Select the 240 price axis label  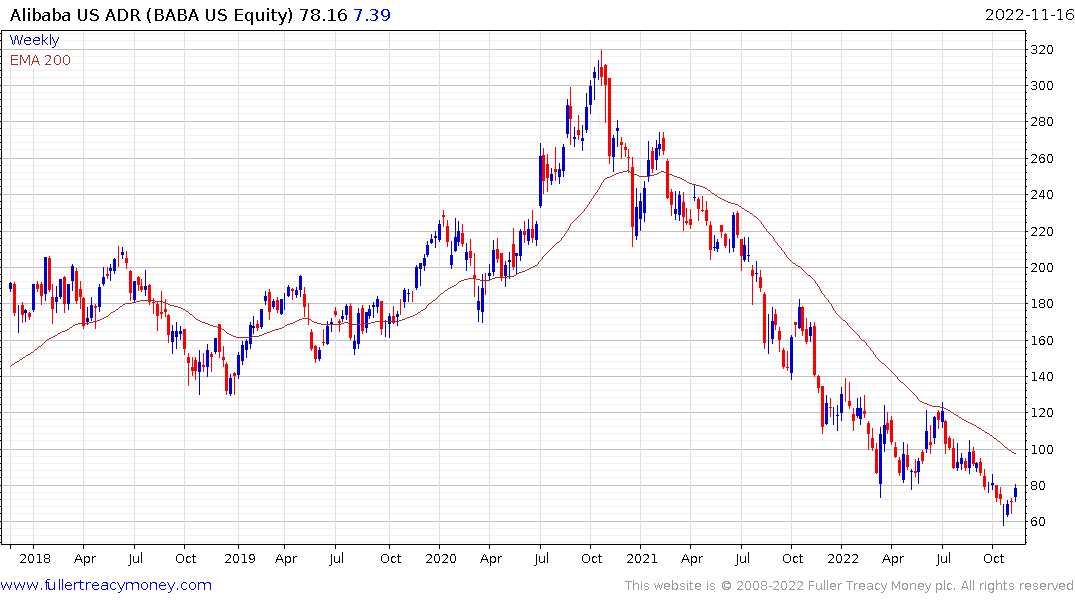(1041, 195)
